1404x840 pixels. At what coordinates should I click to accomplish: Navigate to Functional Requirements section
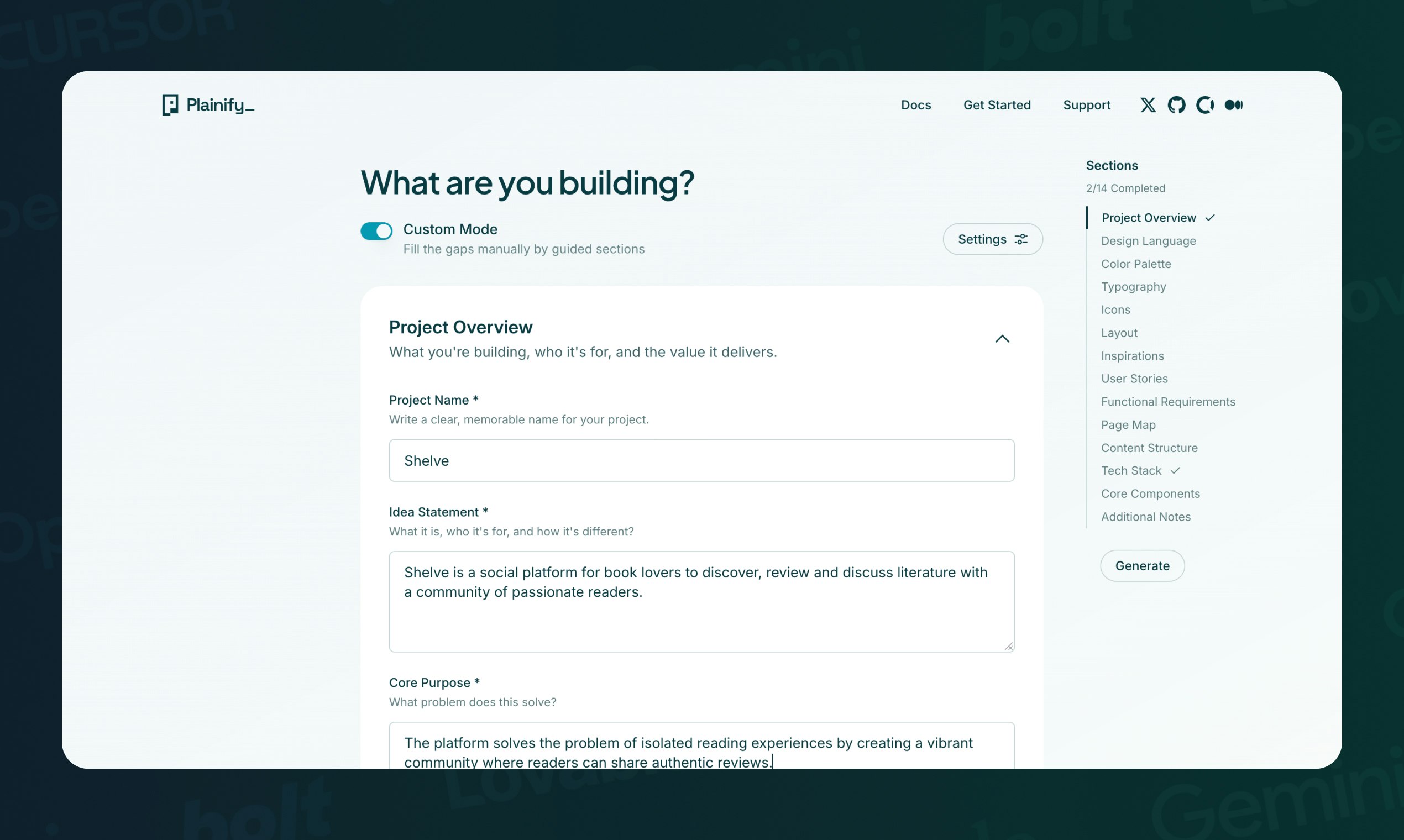coord(1167,401)
